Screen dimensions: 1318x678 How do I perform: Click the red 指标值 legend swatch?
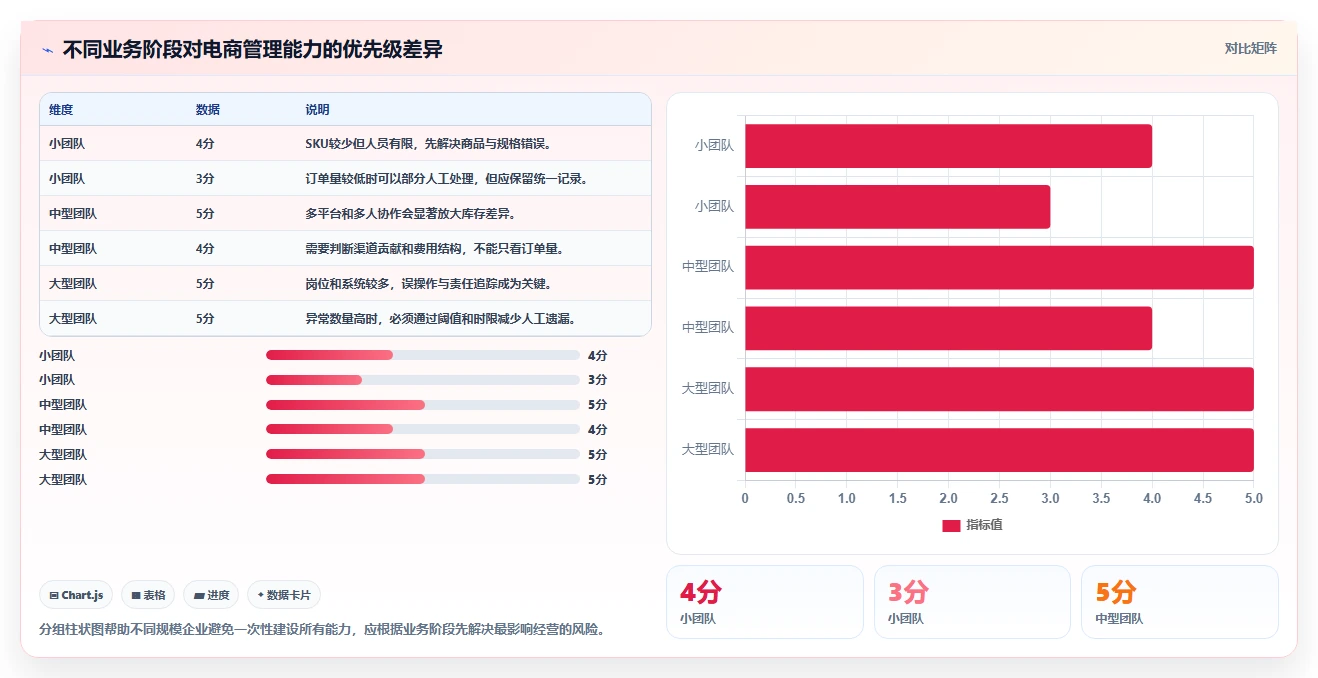951,525
